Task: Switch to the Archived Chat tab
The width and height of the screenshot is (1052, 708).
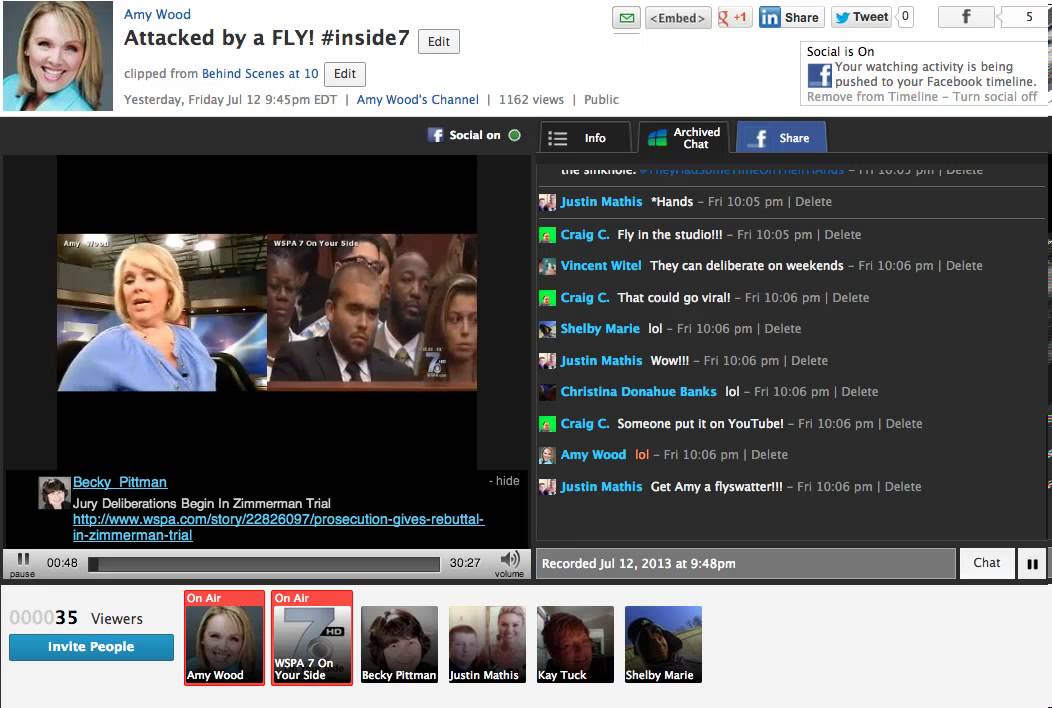Action: (685, 138)
